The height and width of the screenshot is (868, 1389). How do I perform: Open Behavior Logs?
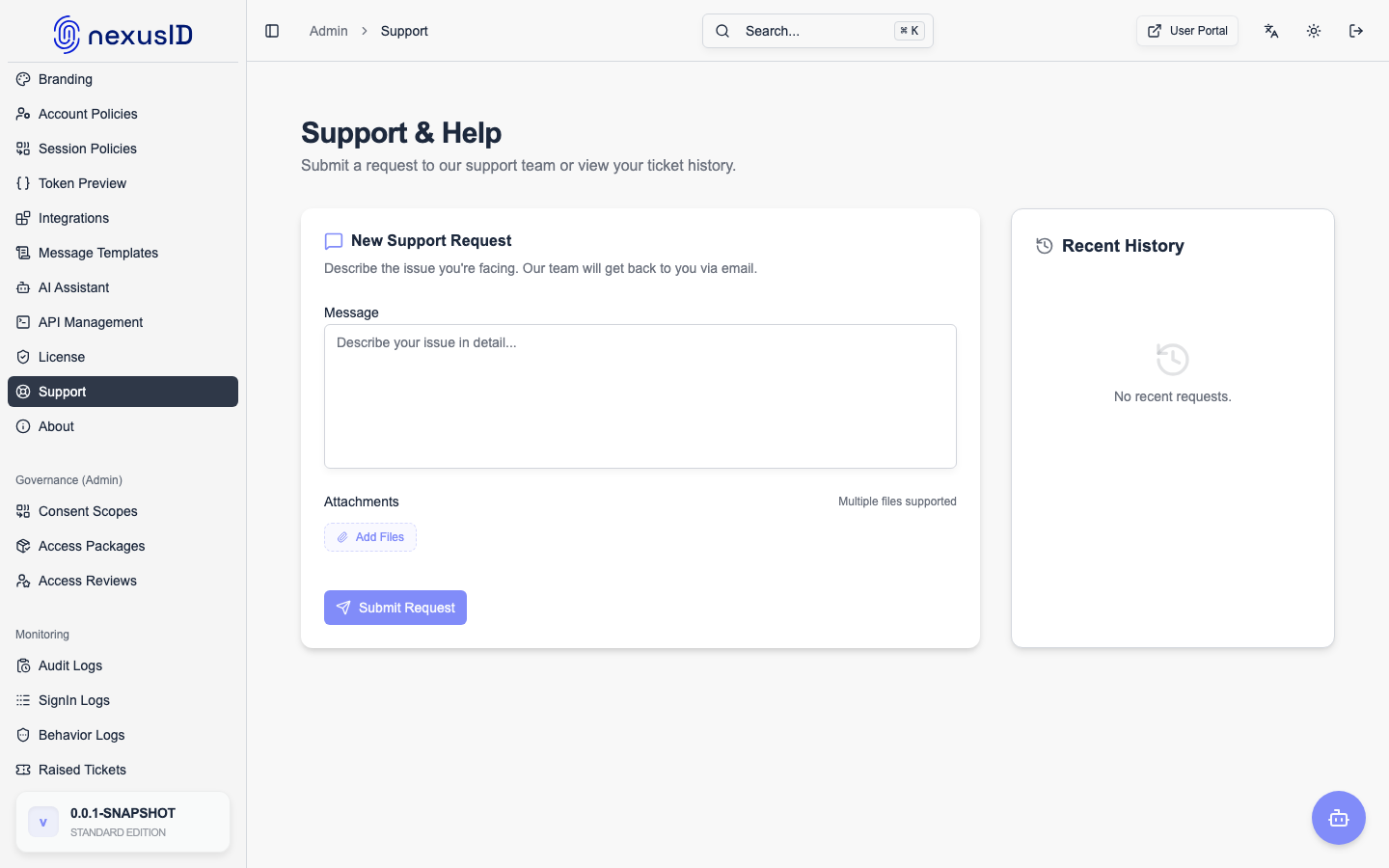123,735
